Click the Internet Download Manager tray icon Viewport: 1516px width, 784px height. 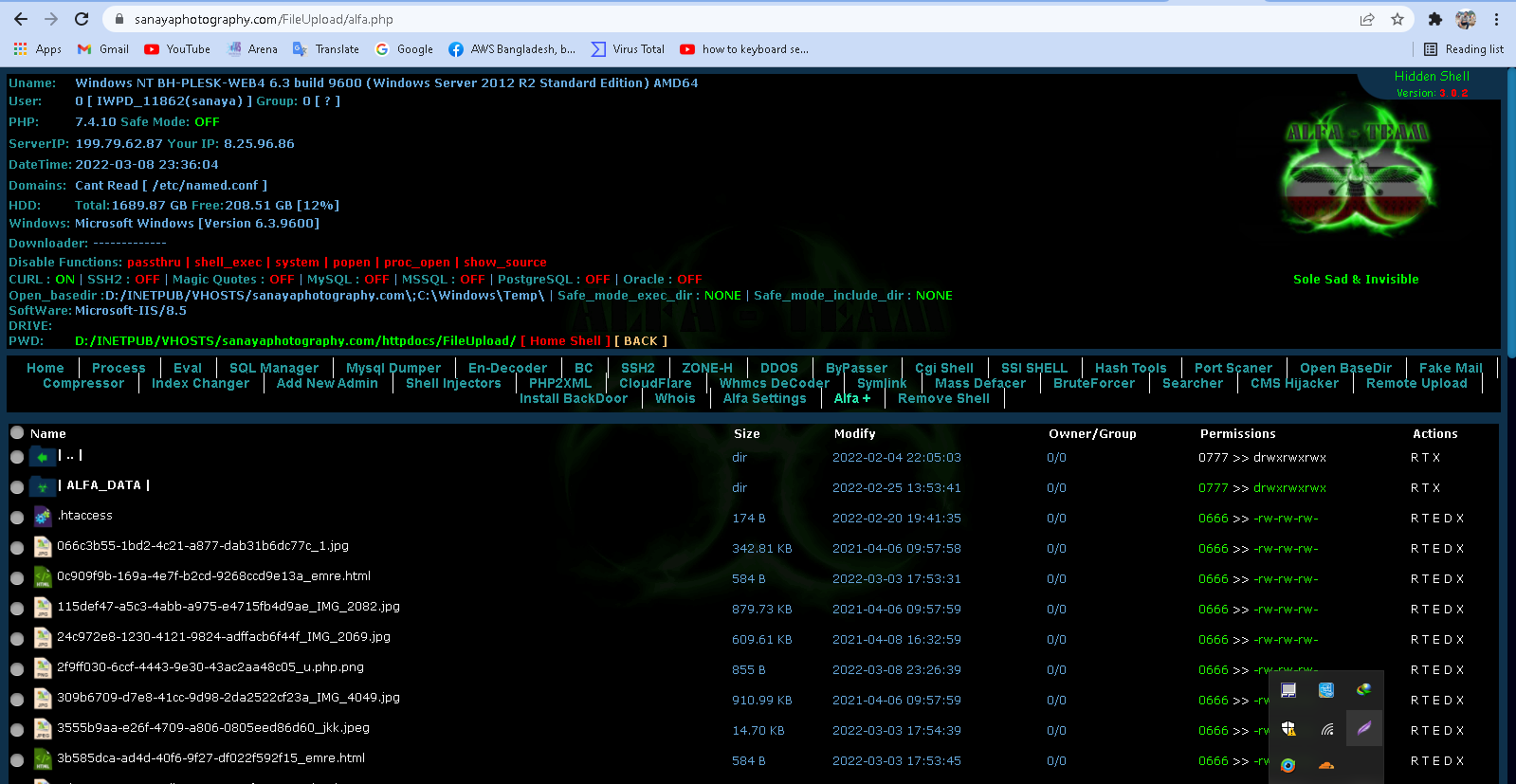[1363, 690]
